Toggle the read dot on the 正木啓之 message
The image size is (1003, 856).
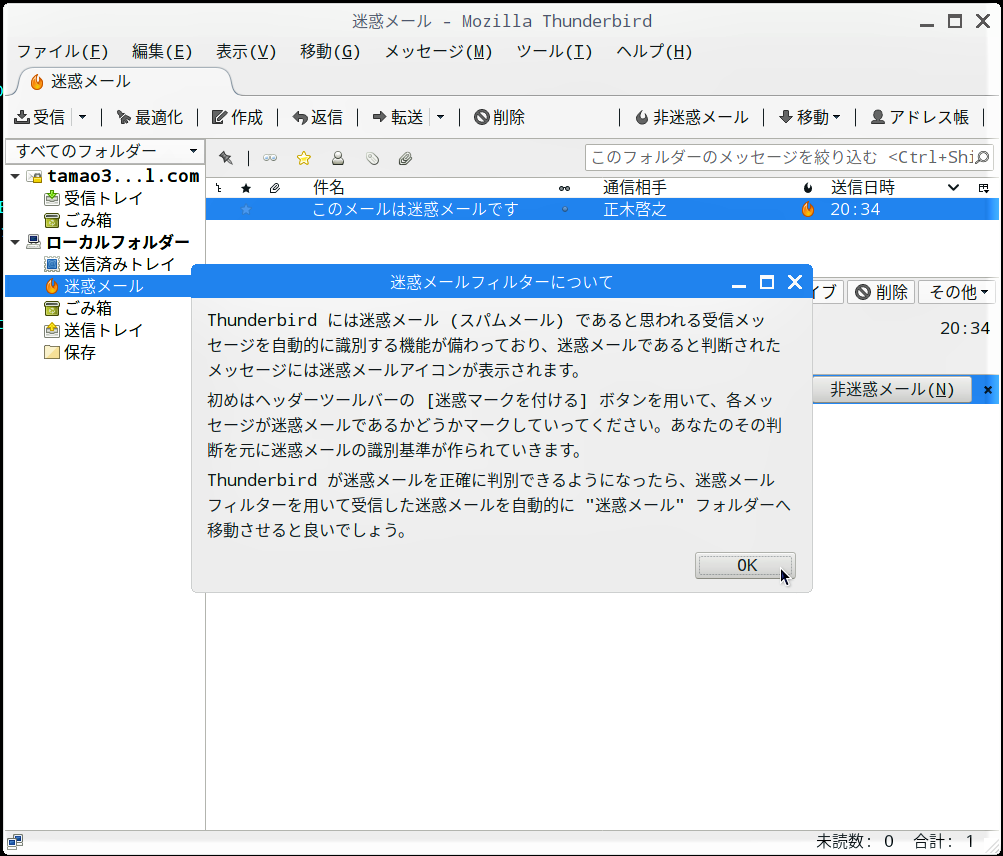[x=564, y=209]
